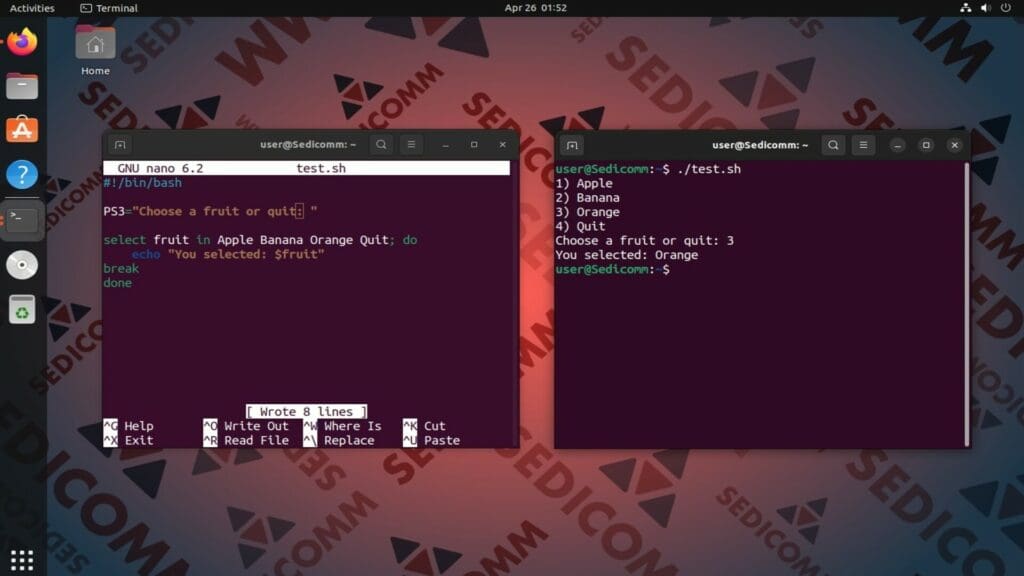Open the Help icon in the dock
The height and width of the screenshot is (576, 1024).
pos(22,174)
